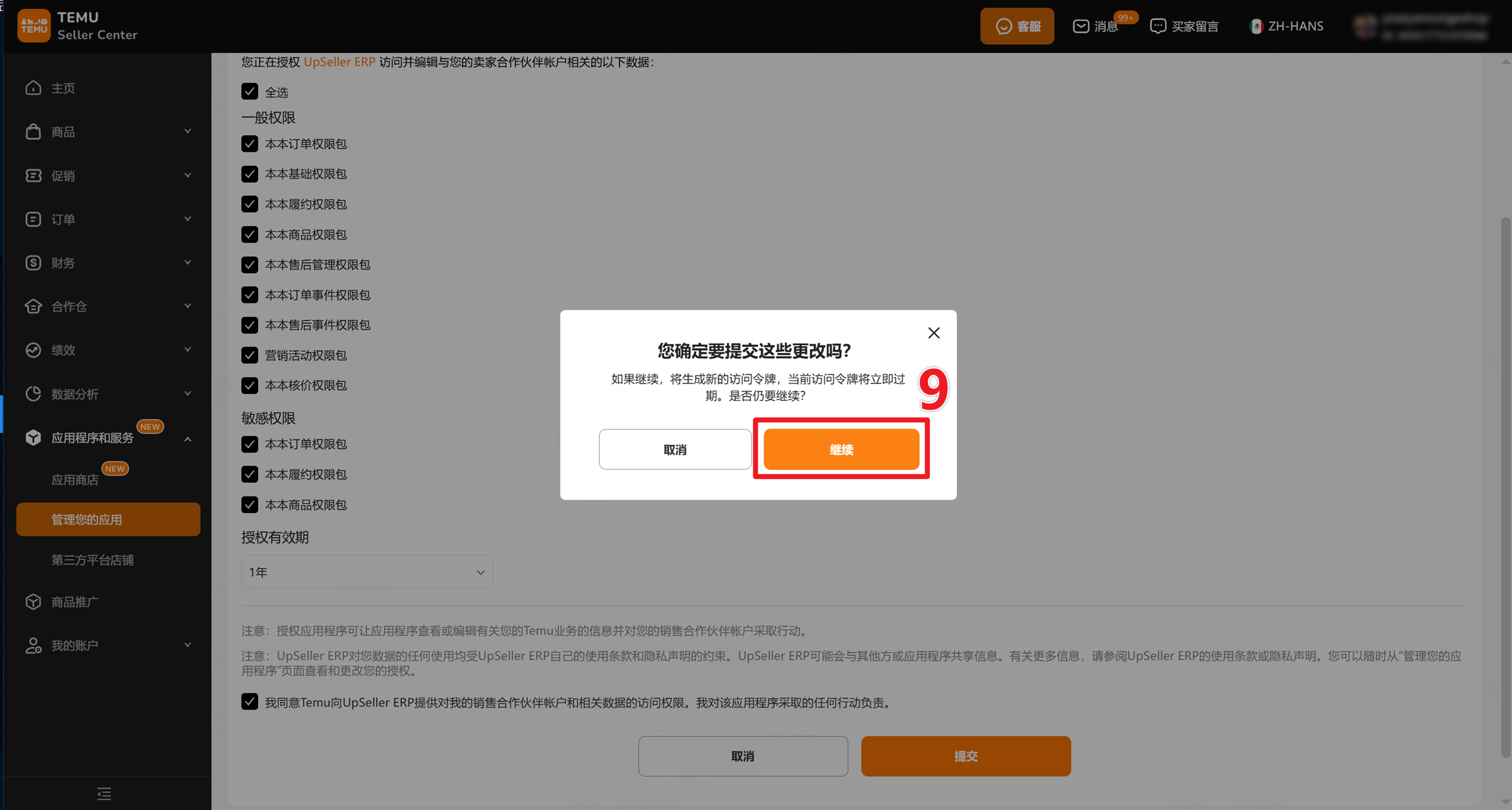The image size is (1512, 810).
Task: Expand the 数据分析 menu chevron
Action: tap(188, 393)
